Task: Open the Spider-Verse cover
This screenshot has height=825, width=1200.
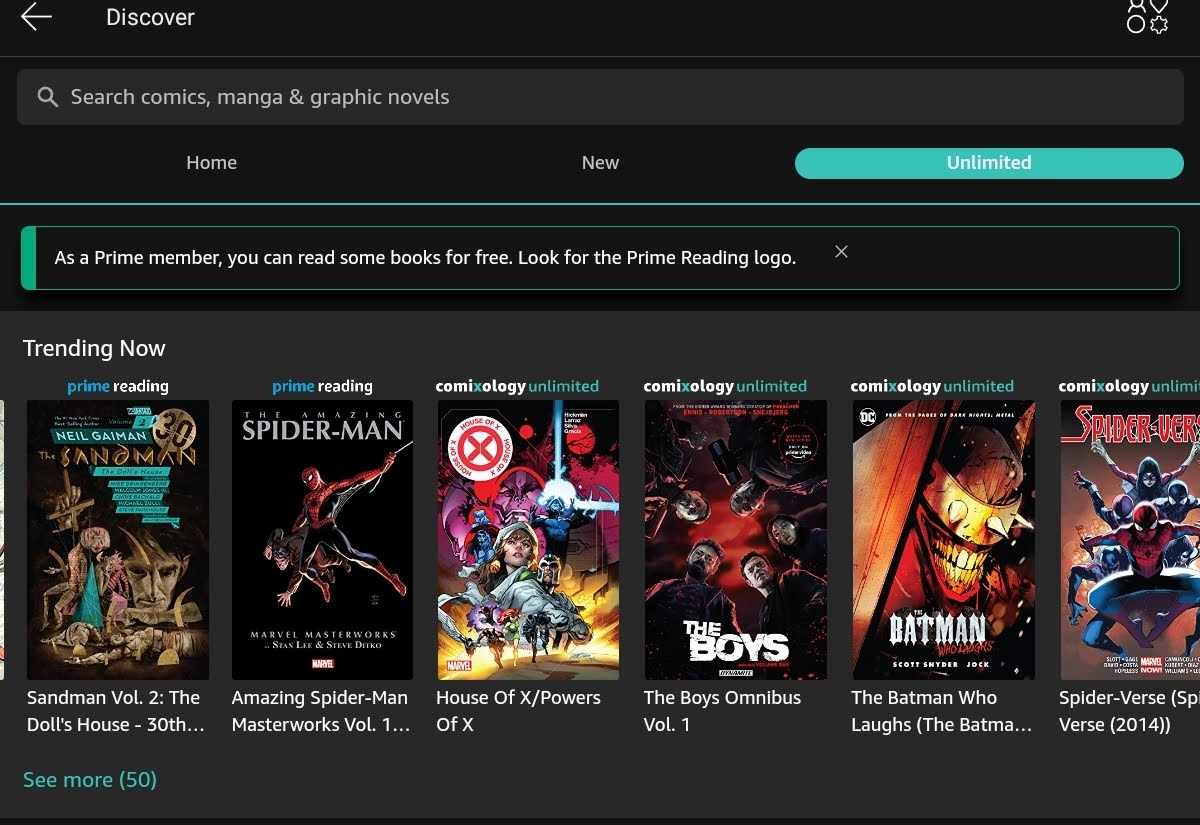Action: pyautogui.click(x=1130, y=540)
